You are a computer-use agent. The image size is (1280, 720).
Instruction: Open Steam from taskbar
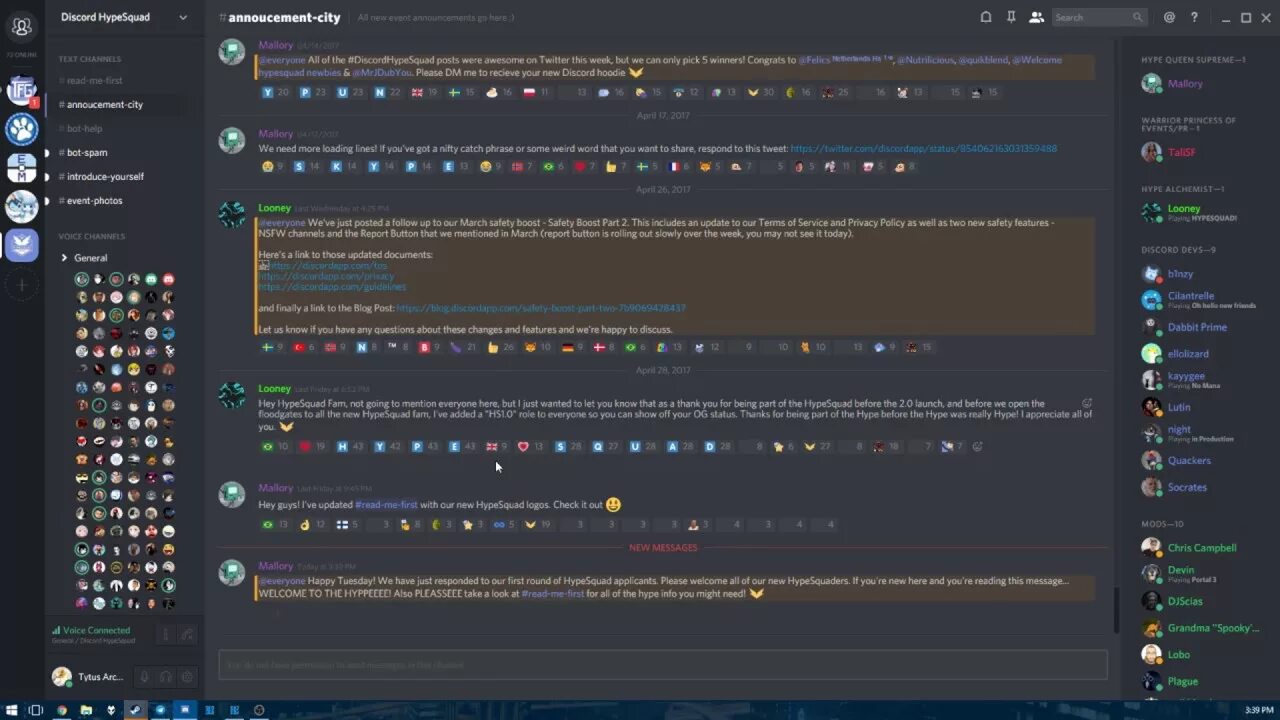[x=135, y=710]
